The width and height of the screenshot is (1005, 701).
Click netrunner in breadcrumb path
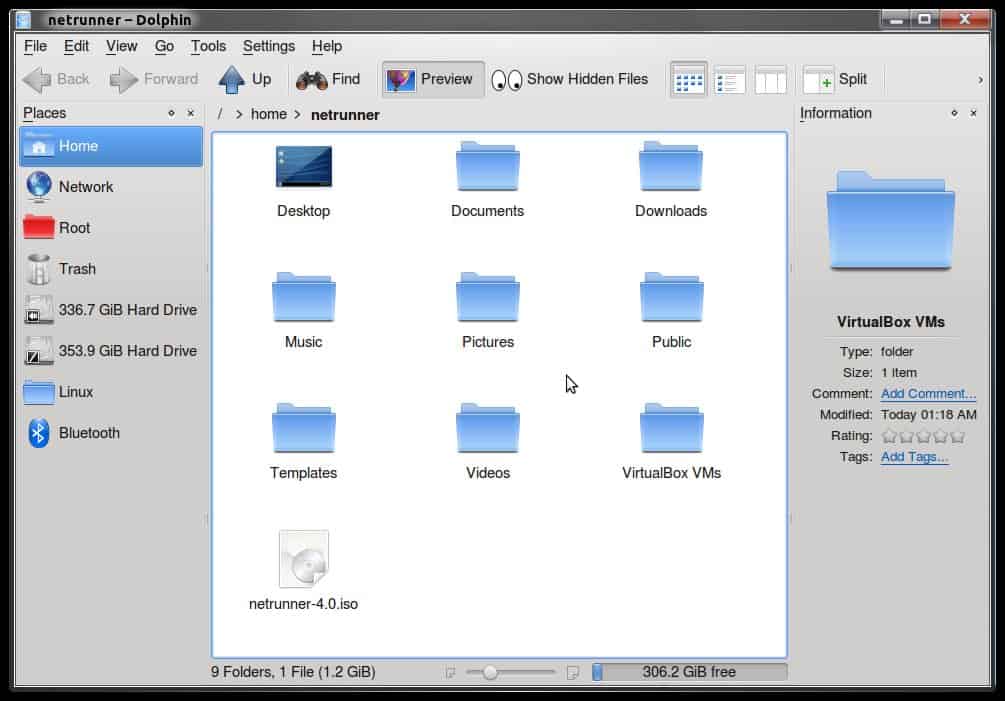pyautogui.click(x=345, y=115)
